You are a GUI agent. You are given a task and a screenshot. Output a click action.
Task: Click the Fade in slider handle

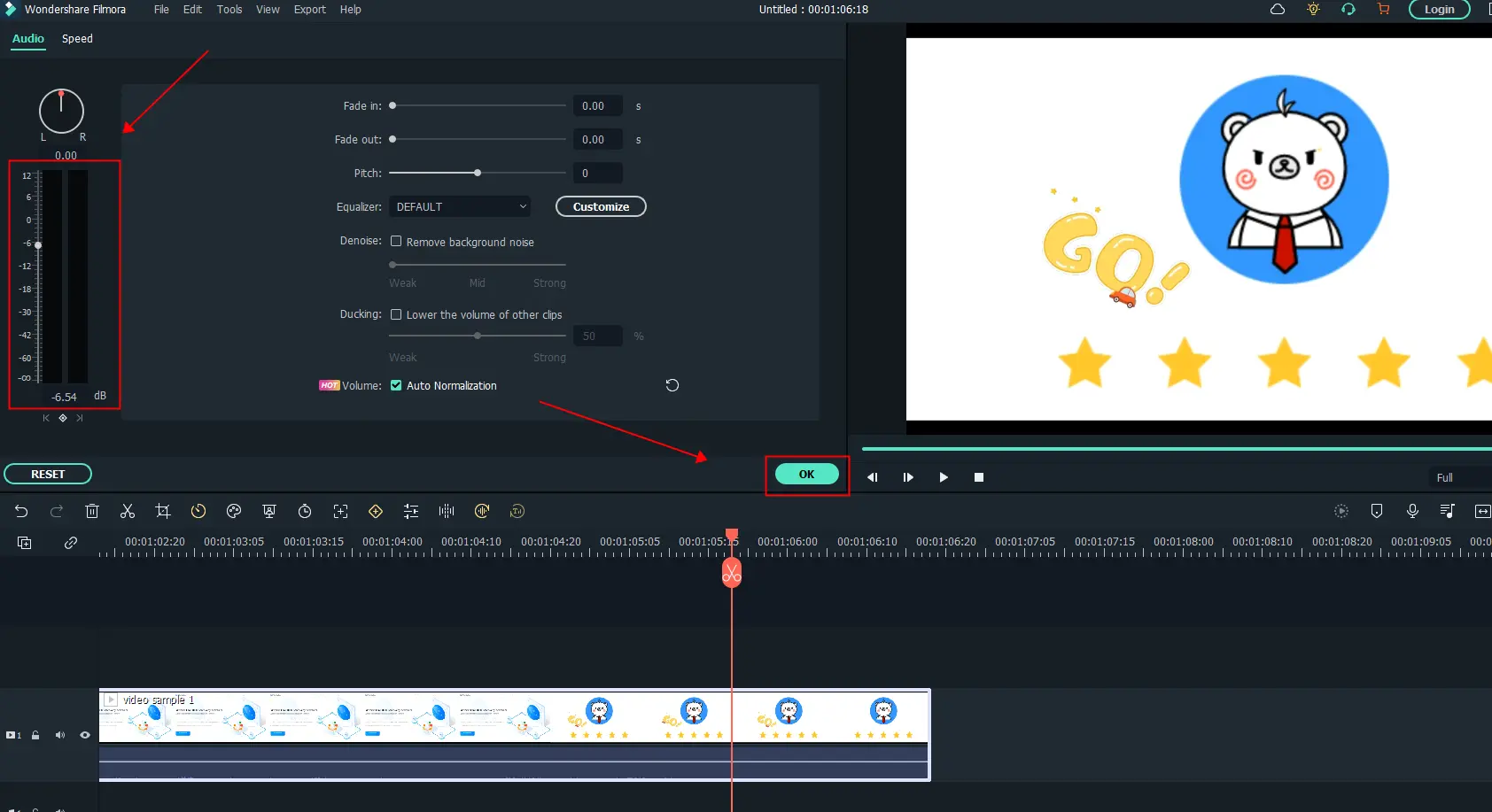click(392, 105)
